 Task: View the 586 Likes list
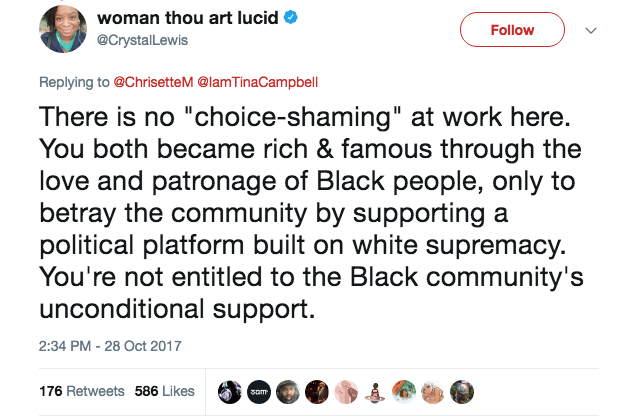click(x=165, y=390)
